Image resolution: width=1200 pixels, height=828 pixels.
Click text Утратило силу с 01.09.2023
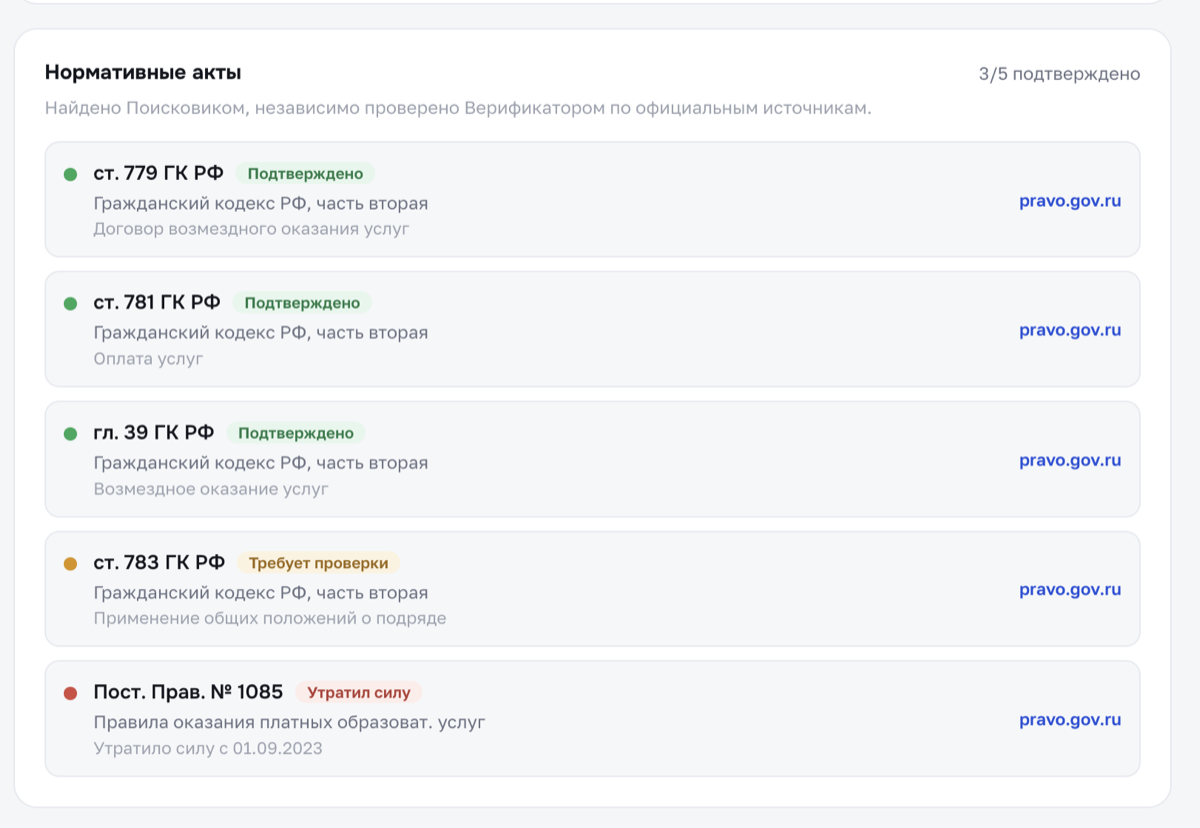tap(208, 748)
